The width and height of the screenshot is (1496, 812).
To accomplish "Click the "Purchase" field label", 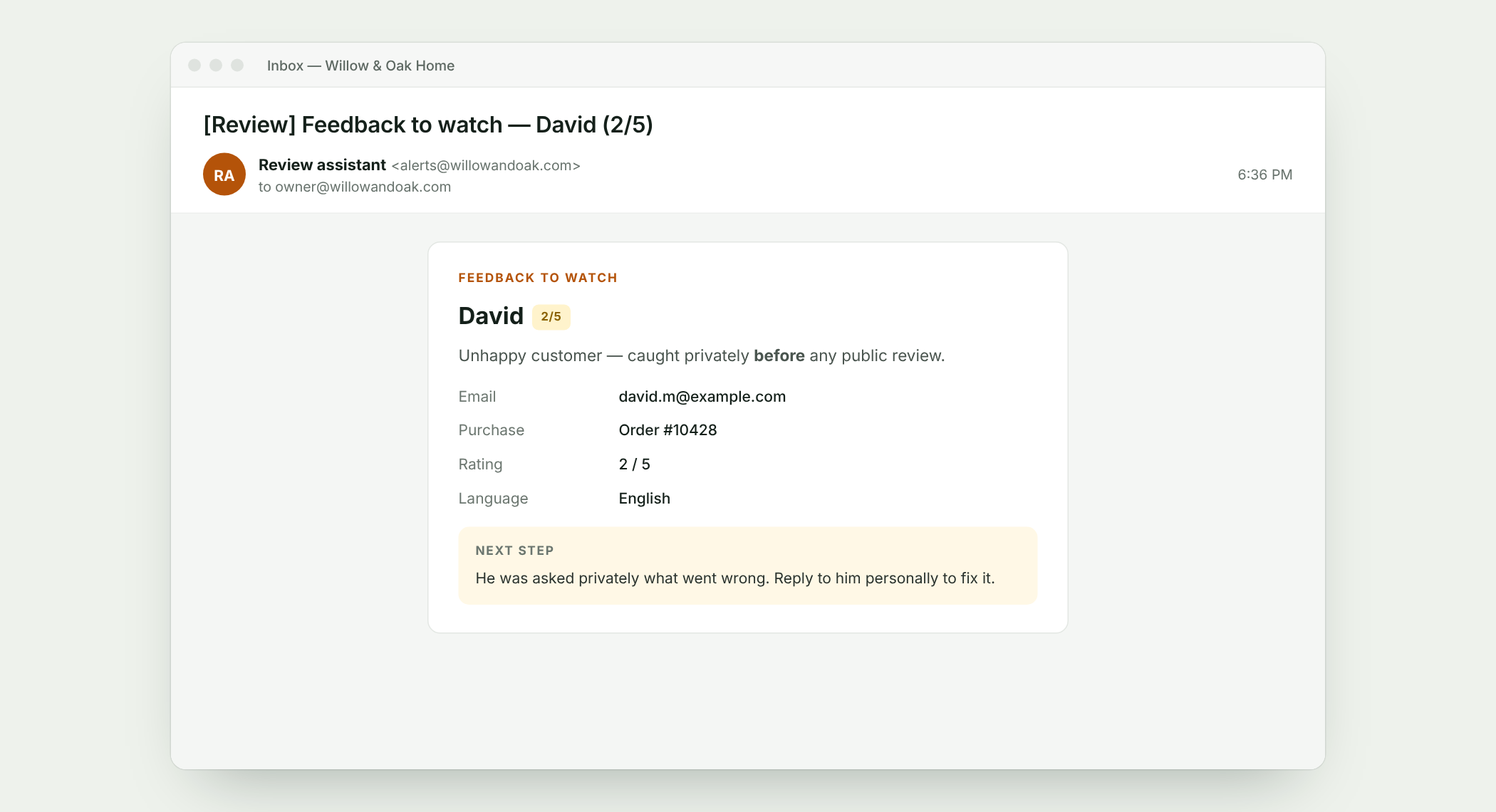I will [492, 430].
